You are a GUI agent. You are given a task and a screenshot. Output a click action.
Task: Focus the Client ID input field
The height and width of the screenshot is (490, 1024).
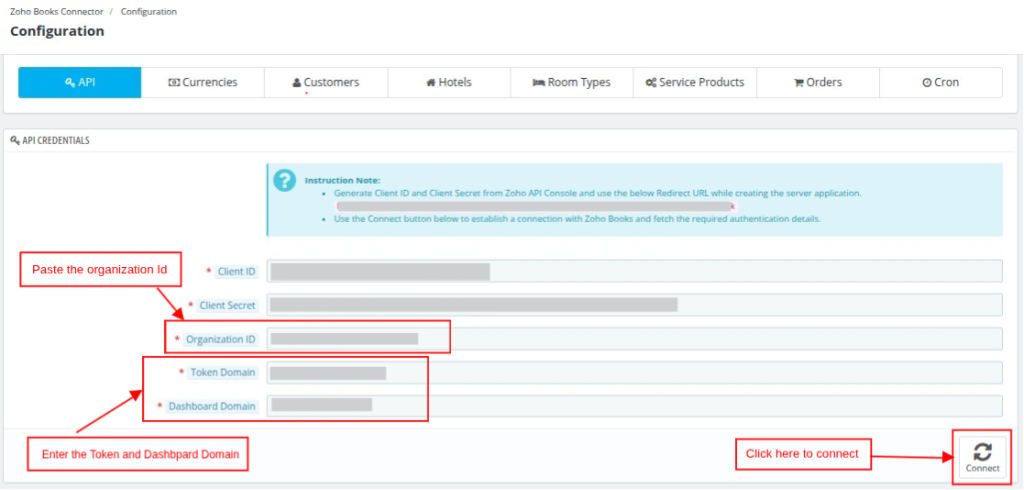point(634,271)
